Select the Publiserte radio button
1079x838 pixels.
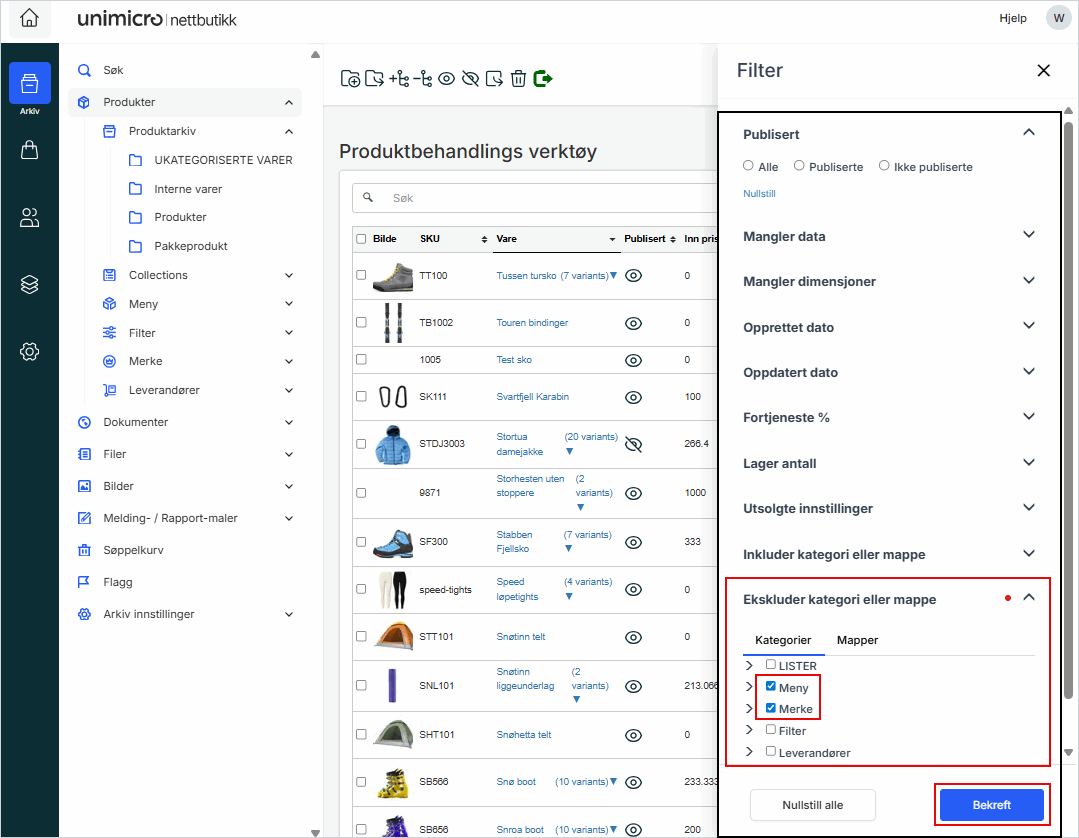pyautogui.click(x=799, y=166)
